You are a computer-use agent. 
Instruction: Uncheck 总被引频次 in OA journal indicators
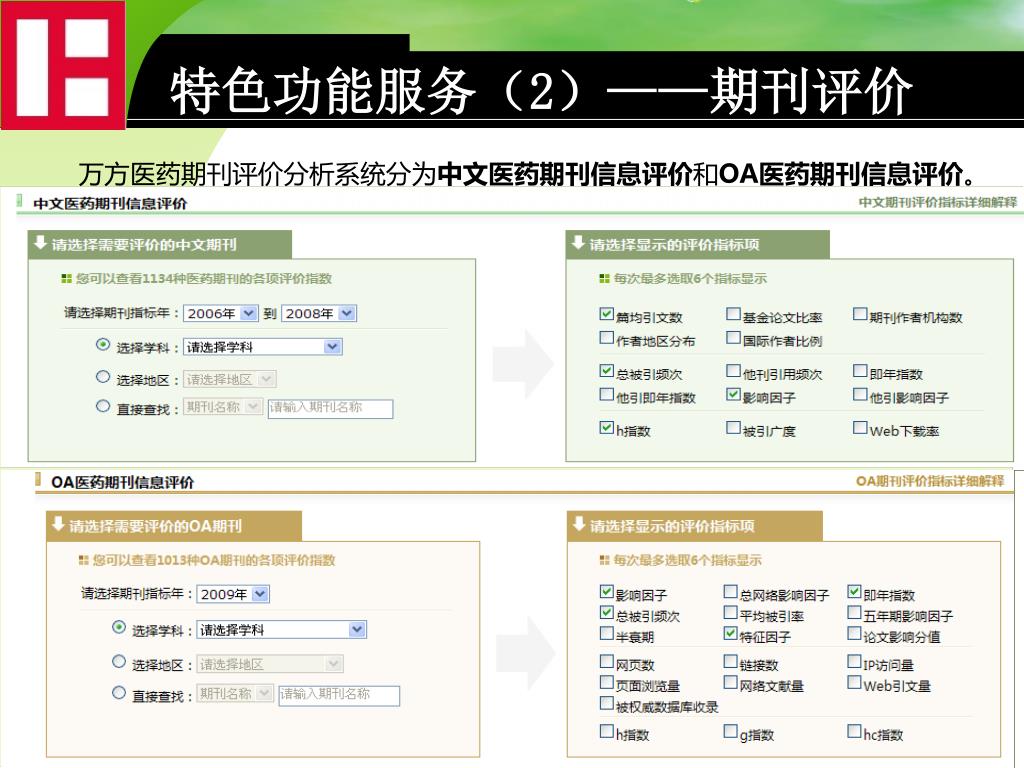coord(606,613)
